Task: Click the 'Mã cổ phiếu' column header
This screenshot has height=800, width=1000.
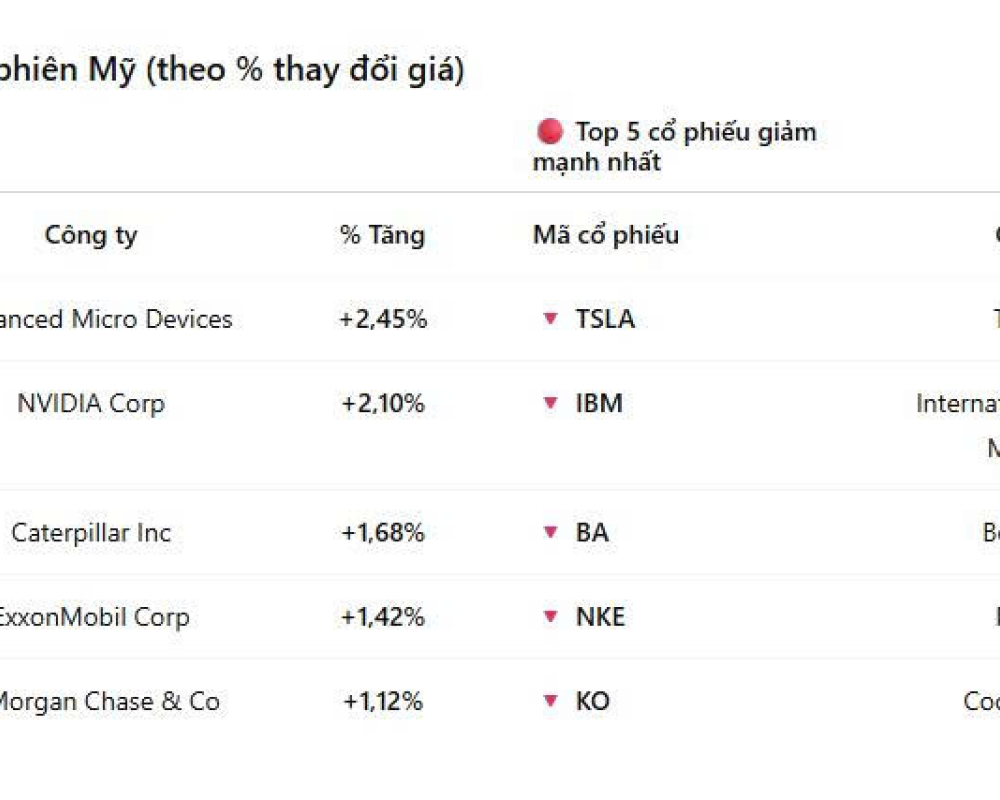Action: click(x=606, y=235)
